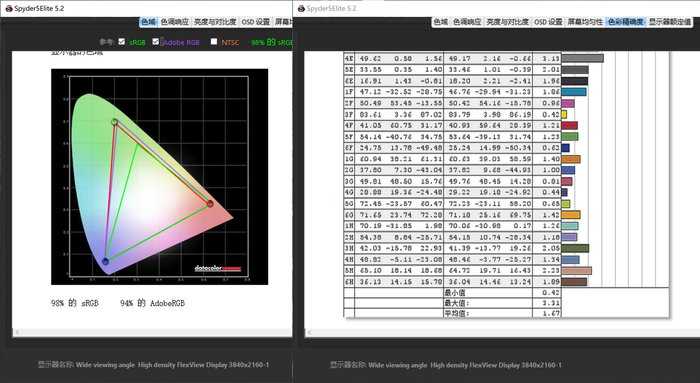
Task: Open 色调响应 tab in the left window
Action: (x=175, y=22)
